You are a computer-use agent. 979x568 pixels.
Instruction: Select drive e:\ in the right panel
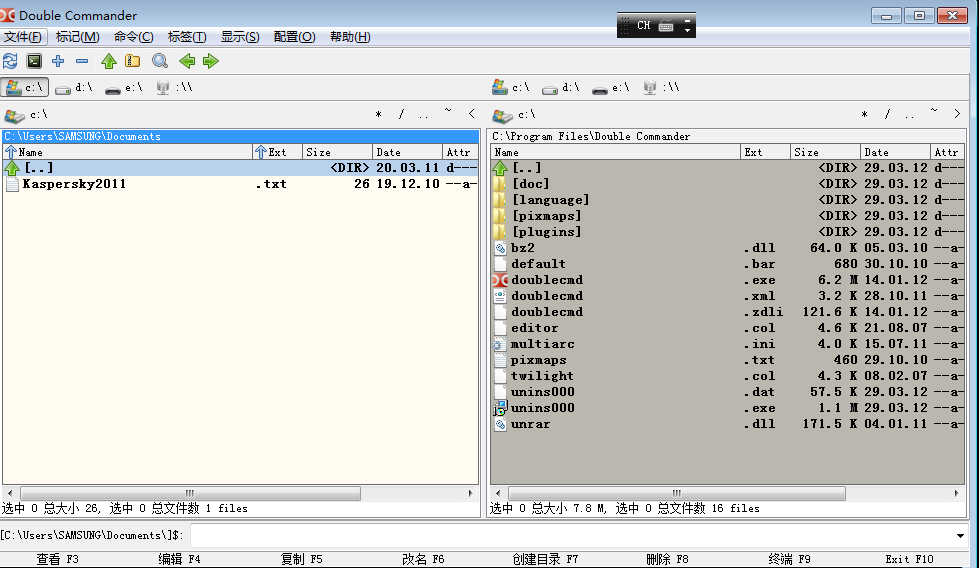tap(610, 87)
